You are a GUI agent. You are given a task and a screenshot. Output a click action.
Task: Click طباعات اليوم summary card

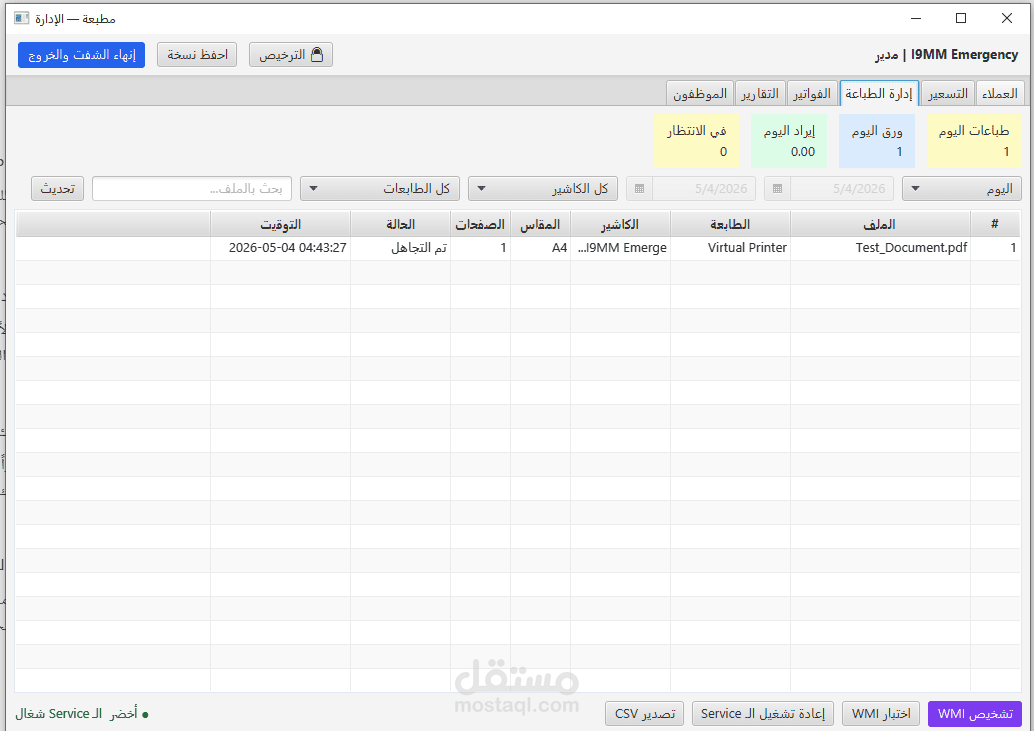pyautogui.click(x=974, y=141)
